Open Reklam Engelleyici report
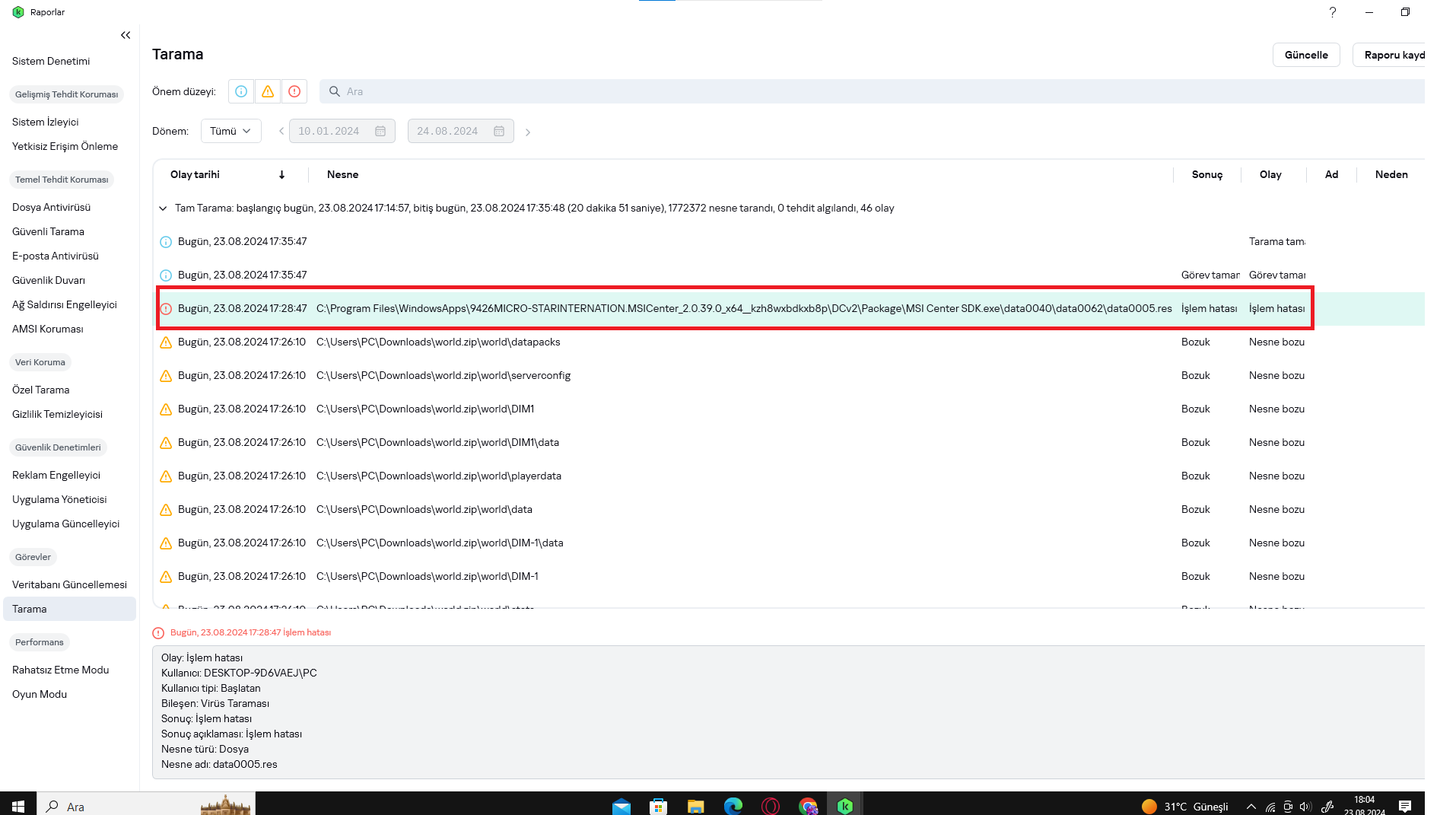This screenshot has width=1456, height=815. coord(56,475)
